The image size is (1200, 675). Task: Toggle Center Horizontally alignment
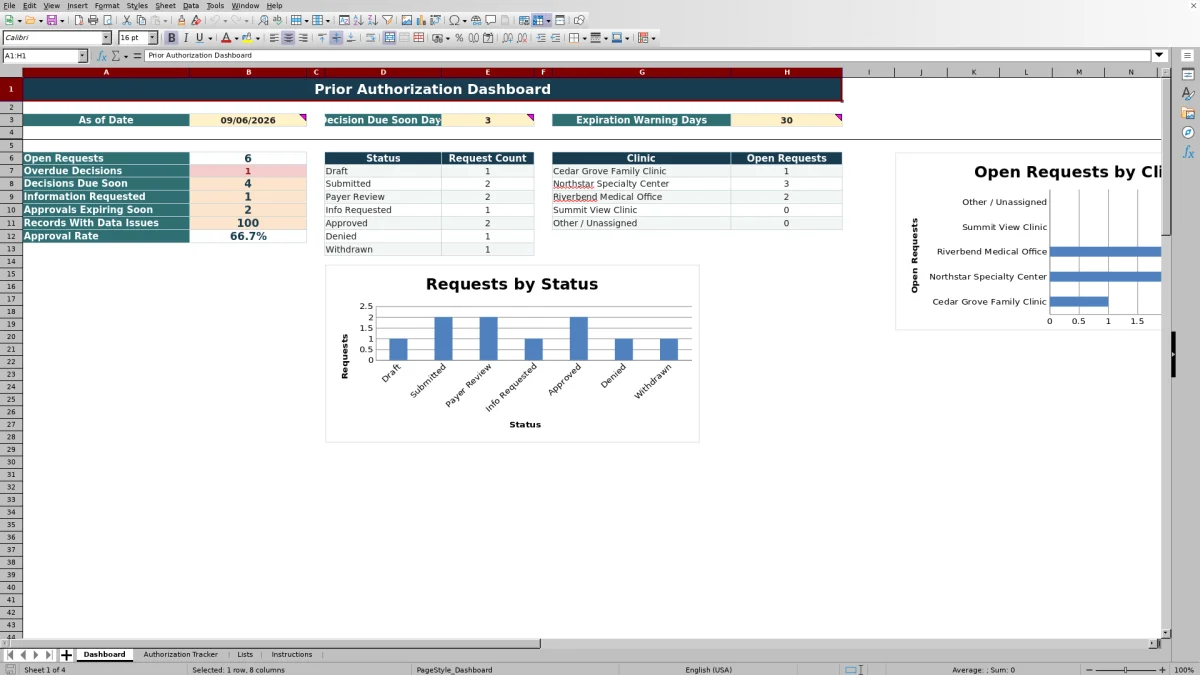(288, 38)
